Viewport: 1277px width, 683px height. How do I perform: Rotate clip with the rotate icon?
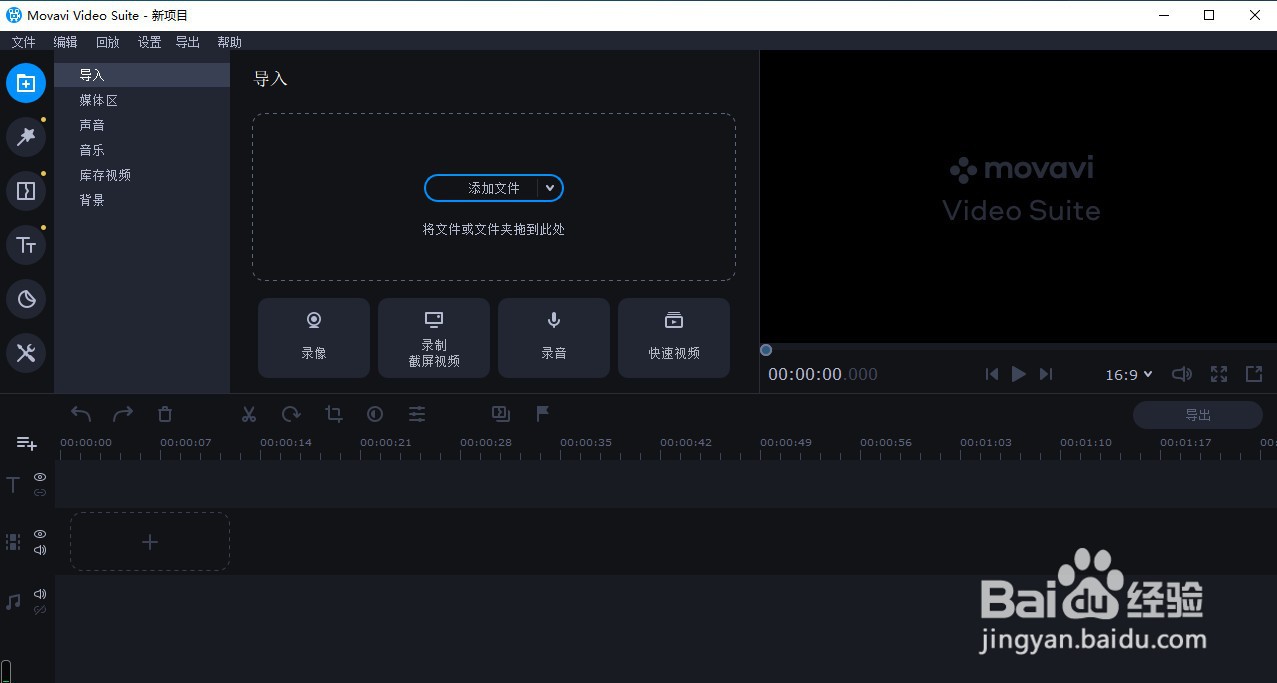(x=291, y=414)
